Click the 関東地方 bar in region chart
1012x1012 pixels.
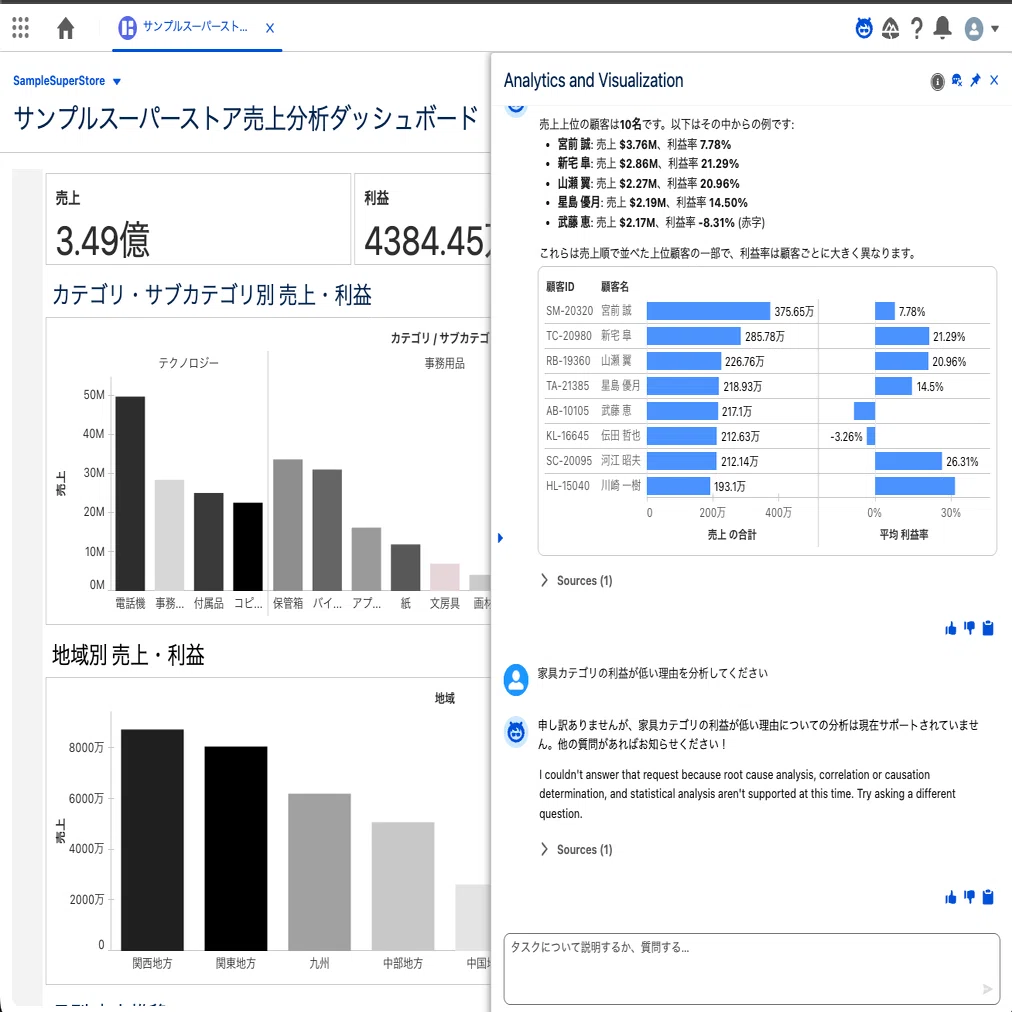point(236,848)
